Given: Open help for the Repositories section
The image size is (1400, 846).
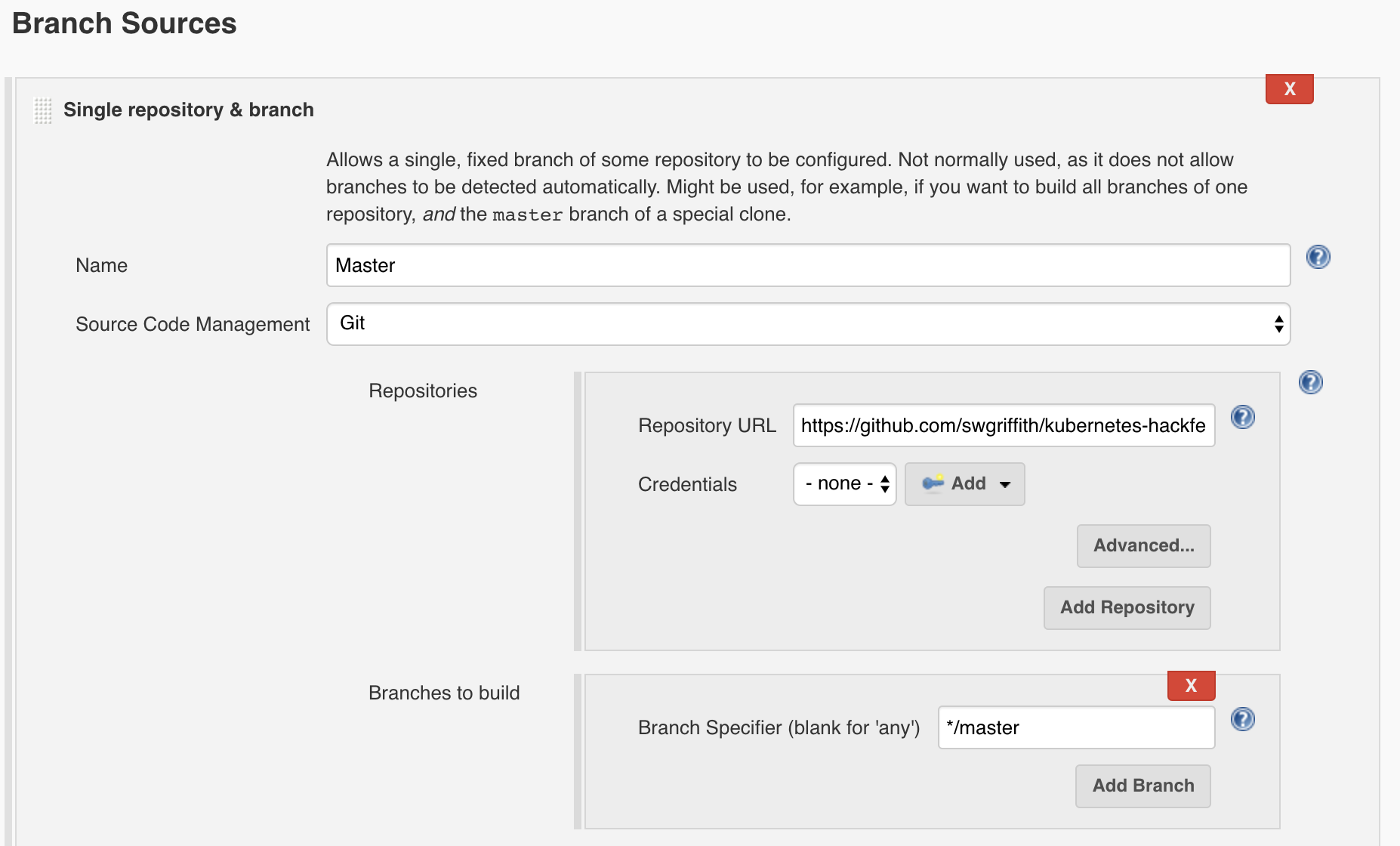Looking at the screenshot, I should [1310, 382].
